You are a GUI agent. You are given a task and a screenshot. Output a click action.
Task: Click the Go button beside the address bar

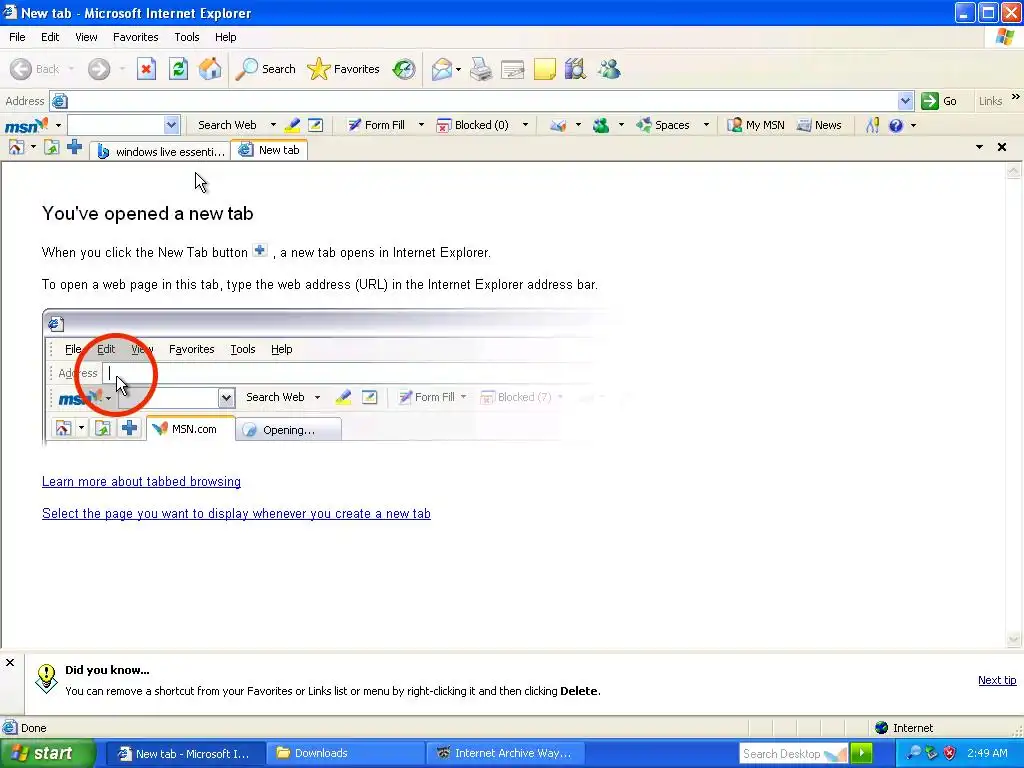point(939,101)
